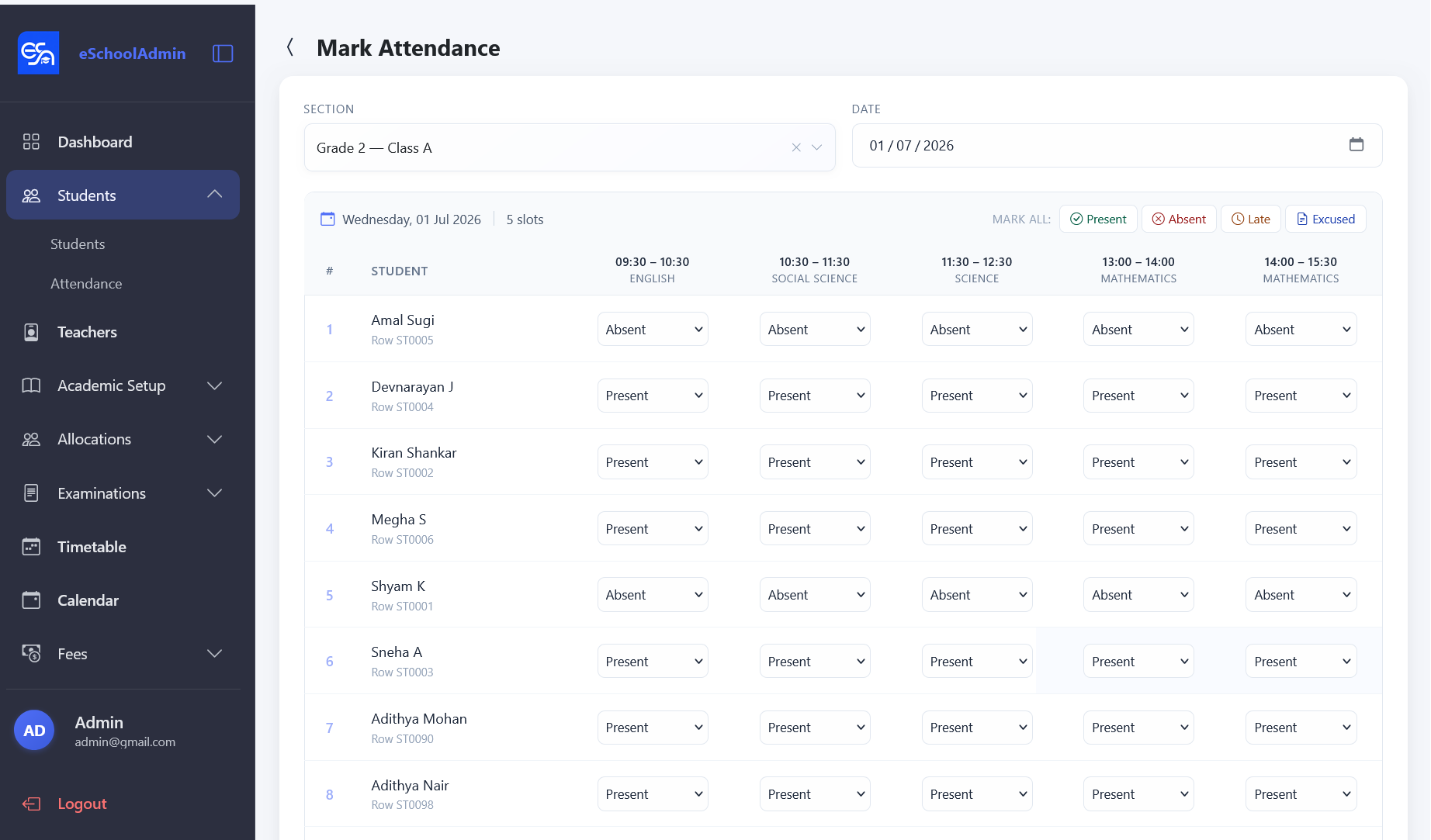Image resolution: width=1431 pixels, height=840 pixels.
Task: Click the Logout link
Action: (82, 804)
